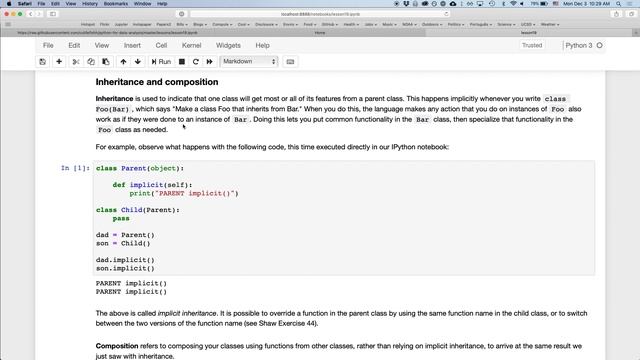Image resolution: width=640 pixels, height=360 pixels.
Task: Expand the Music bookmarks folder
Action: pyautogui.click(x=389, y=24)
